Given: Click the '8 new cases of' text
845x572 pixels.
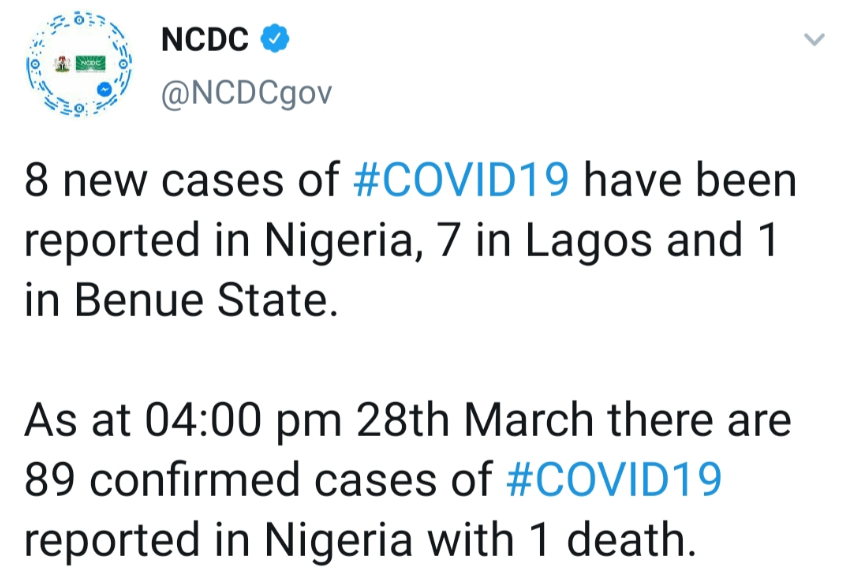Looking at the screenshot, I should pyautogui.click(x=182, y=180).
